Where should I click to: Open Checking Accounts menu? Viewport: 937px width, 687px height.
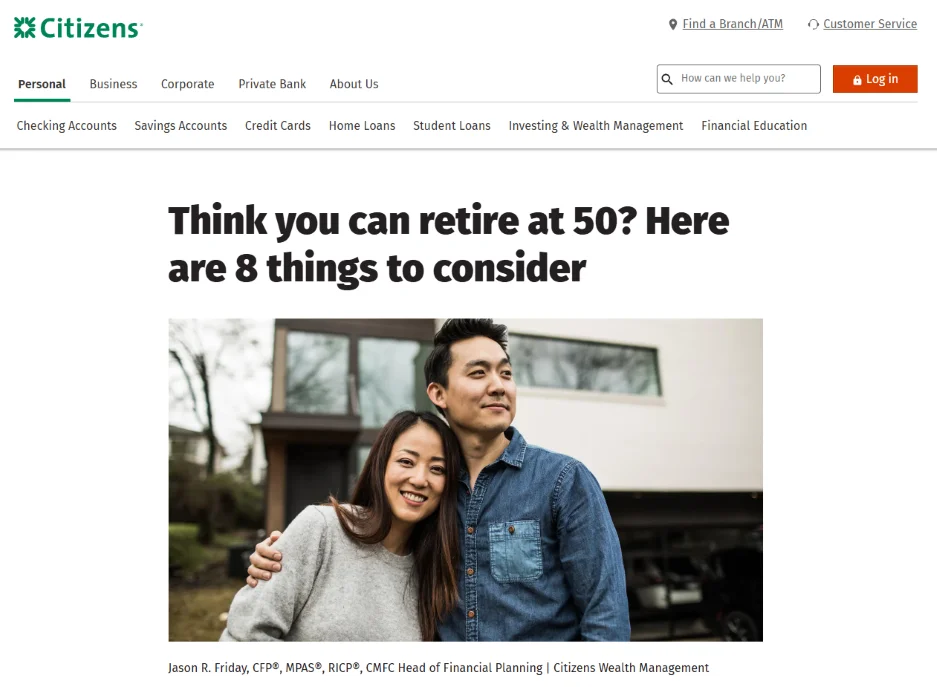(x=66, y=125)
